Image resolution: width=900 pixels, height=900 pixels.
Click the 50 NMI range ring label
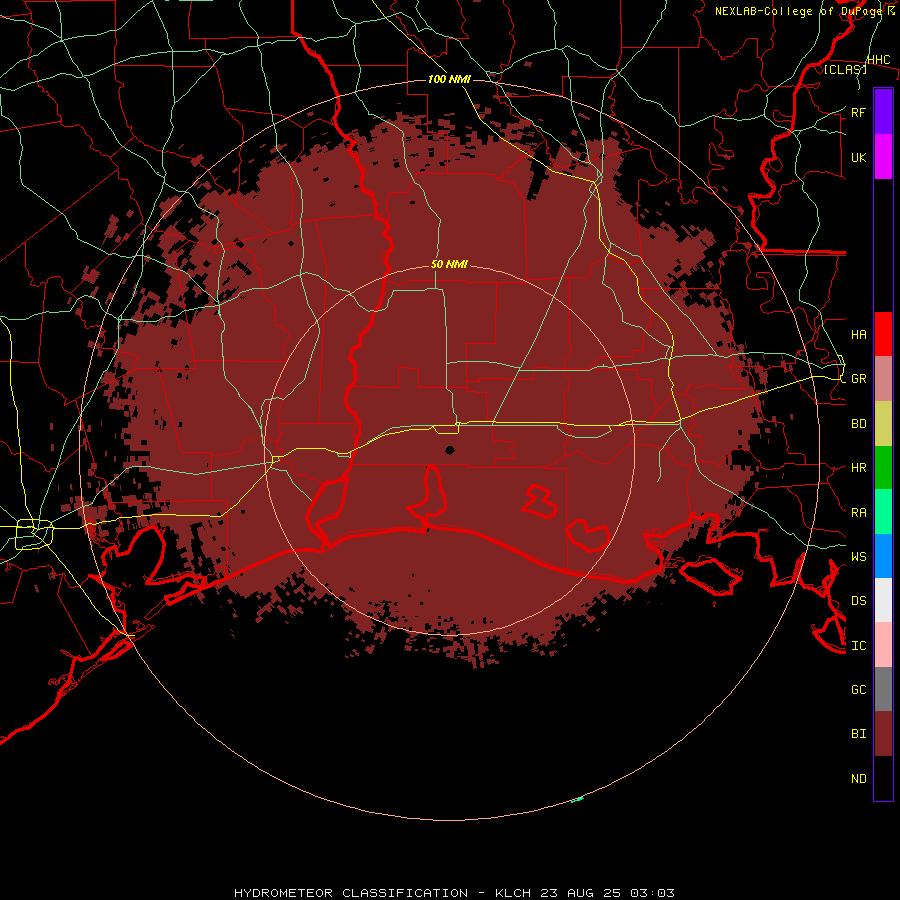449,264
